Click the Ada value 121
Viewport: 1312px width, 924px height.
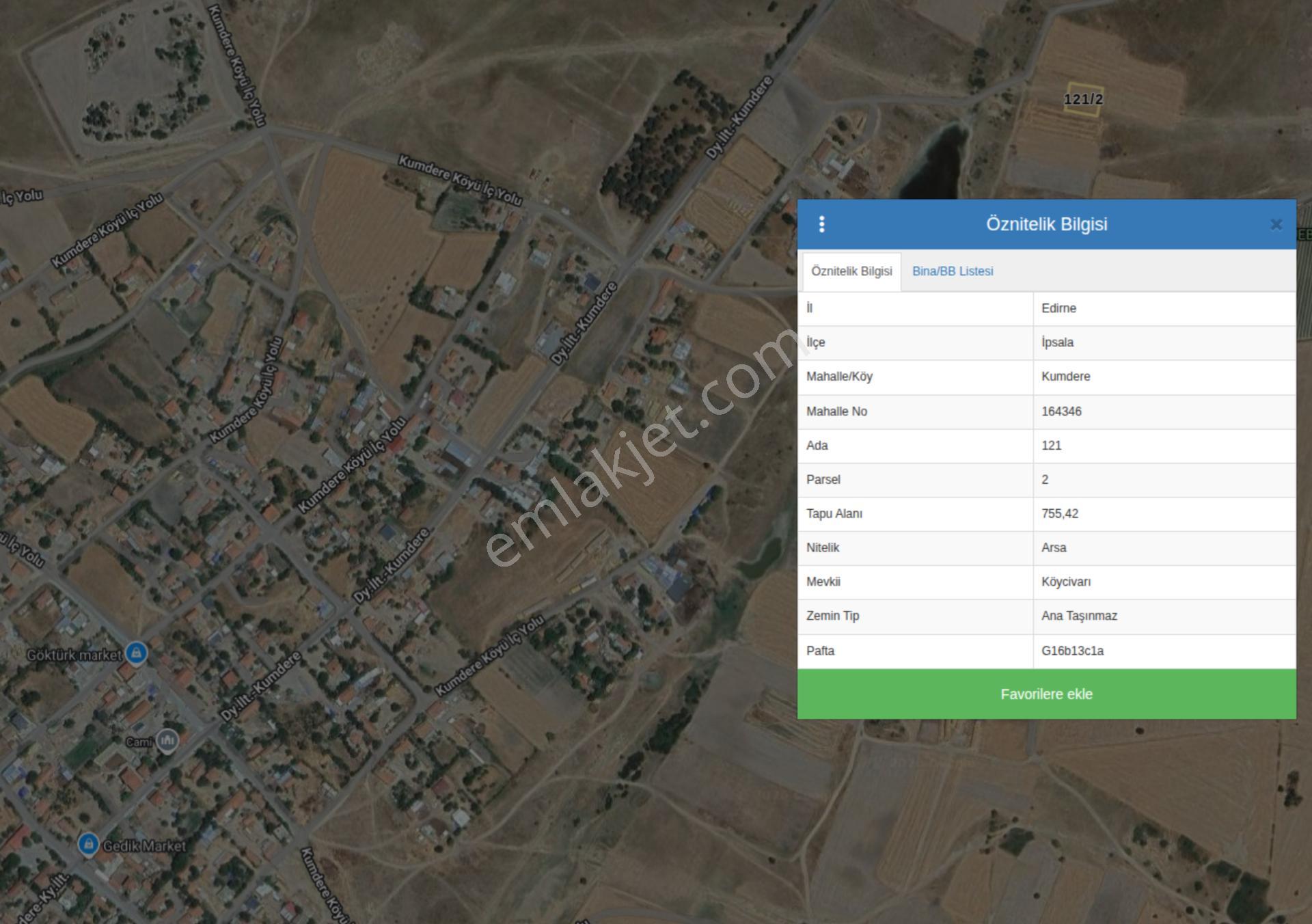tap(1164, 446)
